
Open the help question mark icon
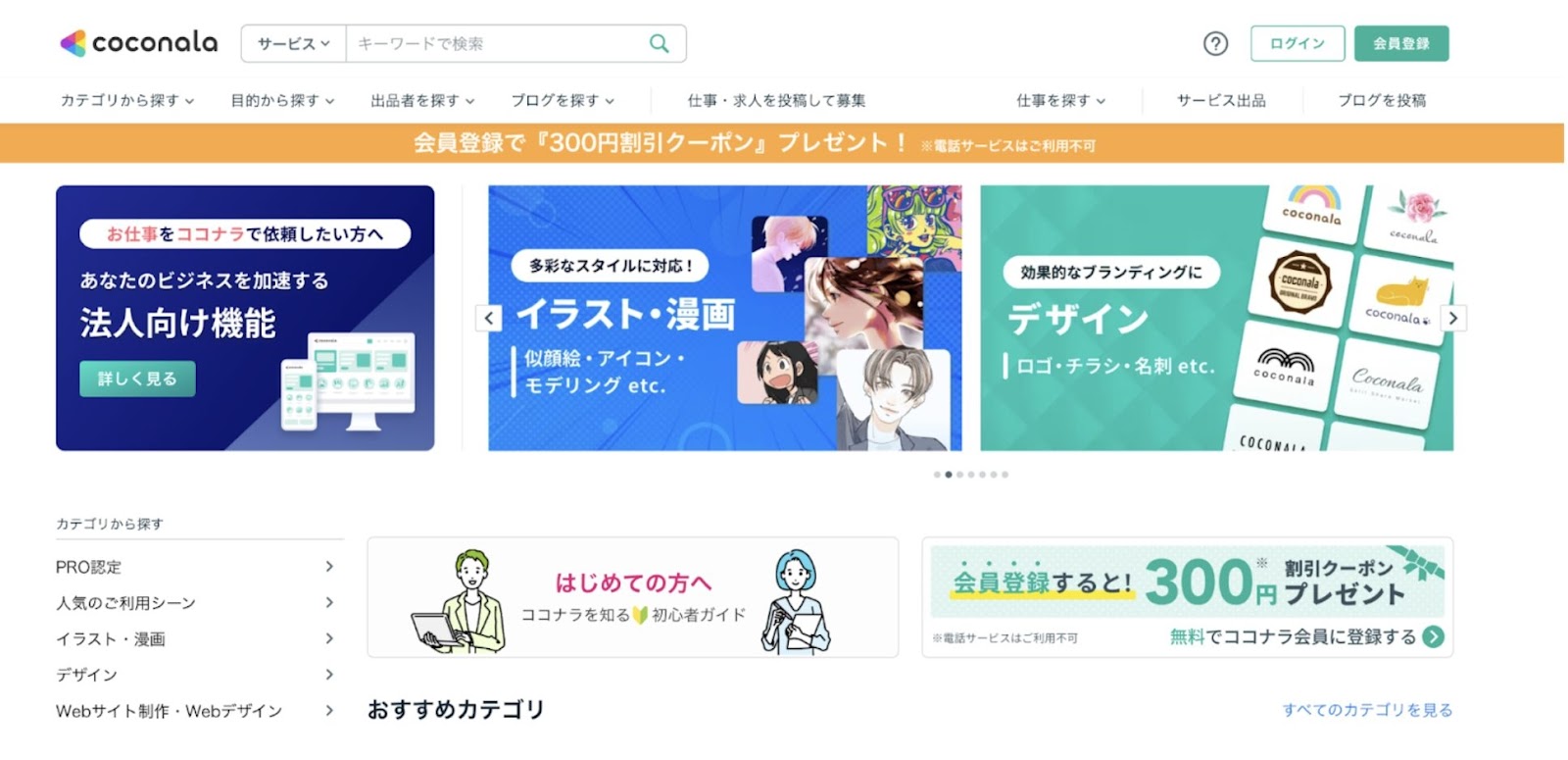(1215, 43)
